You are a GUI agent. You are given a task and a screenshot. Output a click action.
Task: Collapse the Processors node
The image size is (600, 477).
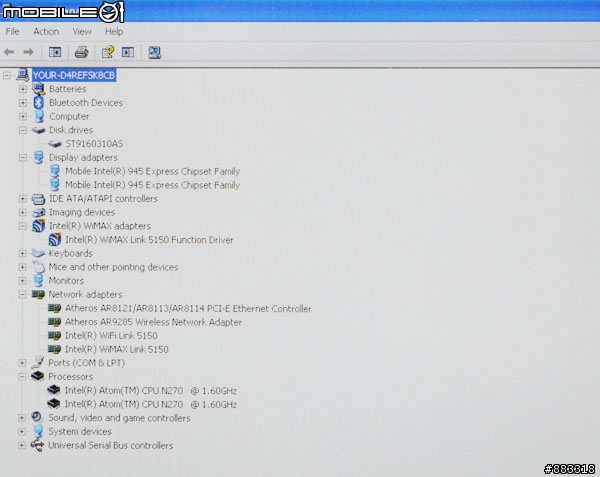[x=22, y=377]
